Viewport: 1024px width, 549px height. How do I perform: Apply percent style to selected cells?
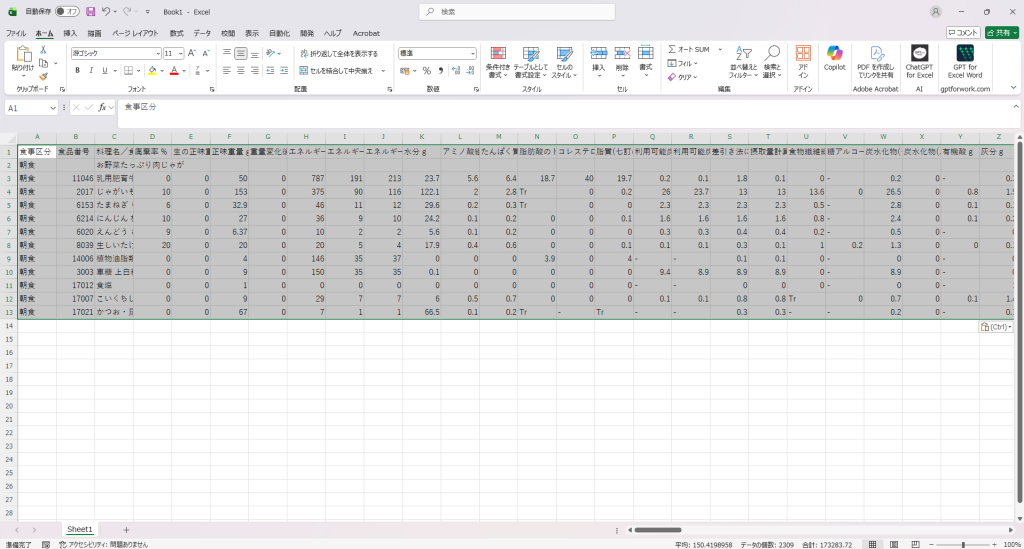coord(426,71)
